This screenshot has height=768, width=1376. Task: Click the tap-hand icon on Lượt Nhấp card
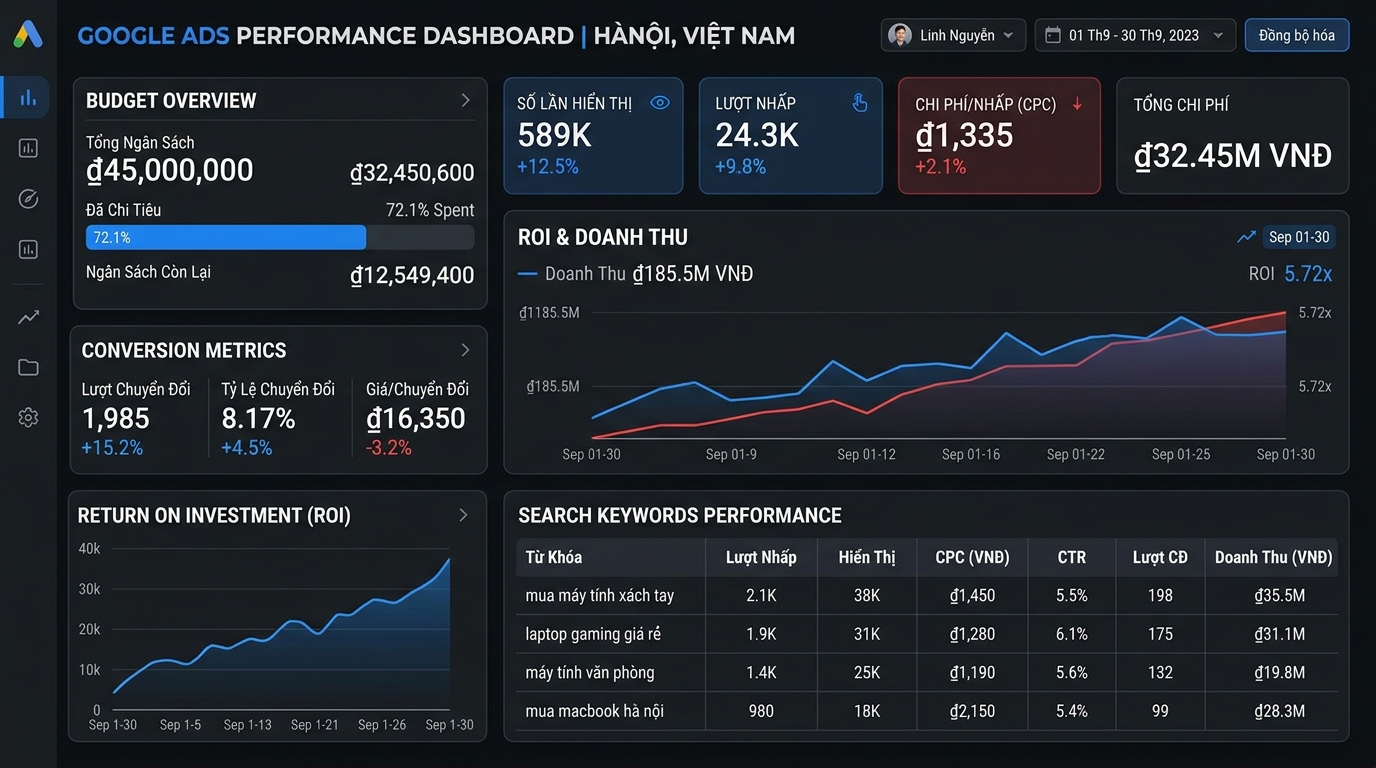pyautogui.click(x=859, y=103)
